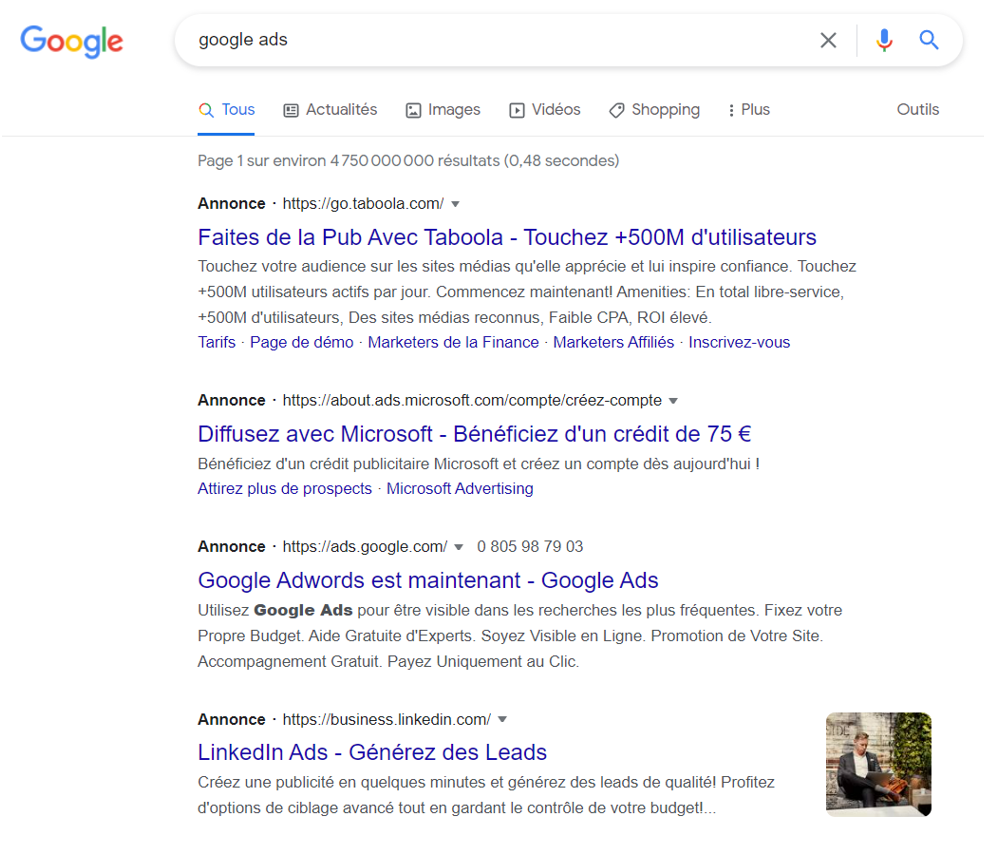Click the https://business.linkedin.com/ URL text
984x860 pixels.
[x=387, y=719]
